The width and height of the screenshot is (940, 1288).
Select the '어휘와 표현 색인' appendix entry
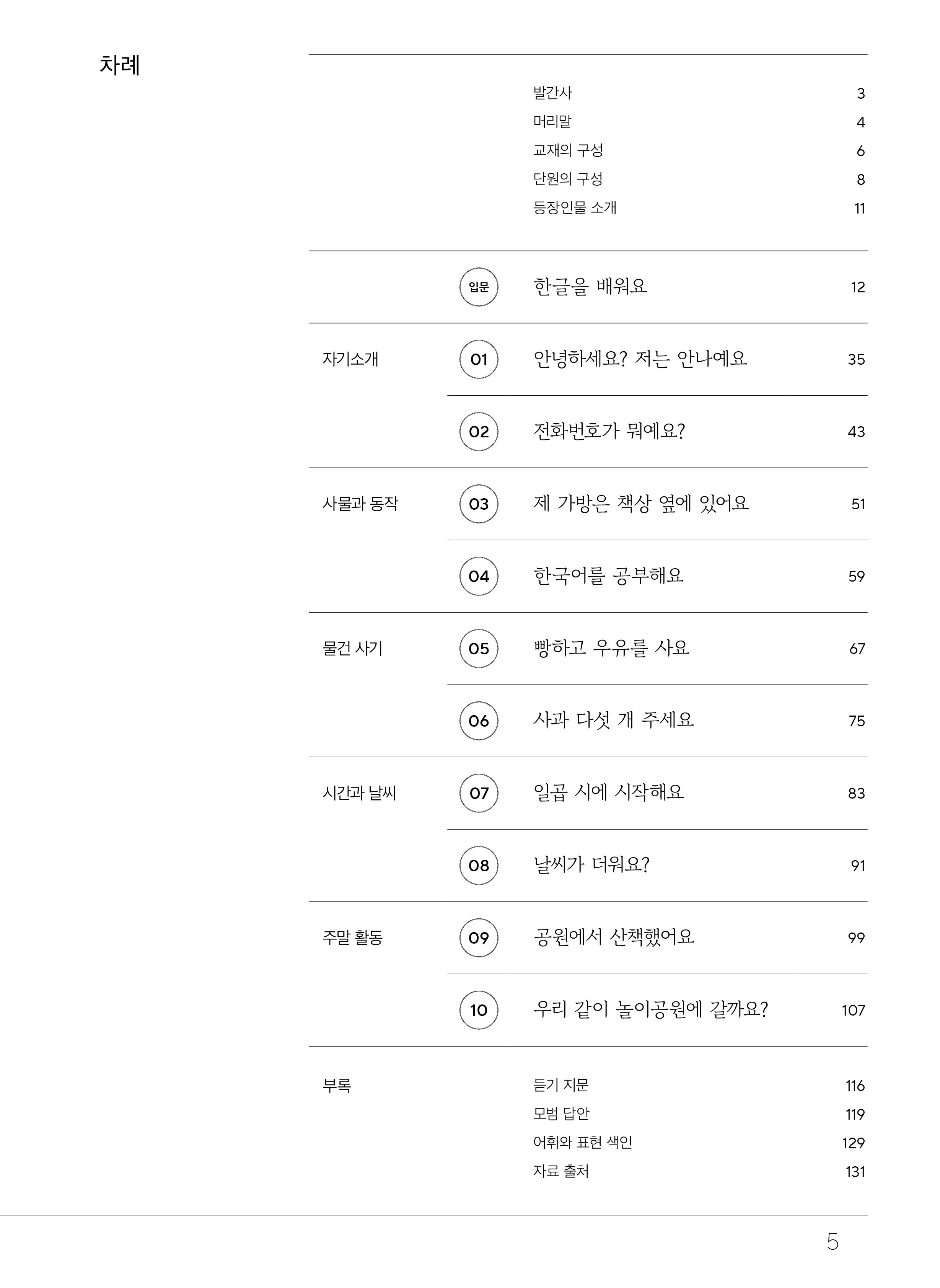582,1142
